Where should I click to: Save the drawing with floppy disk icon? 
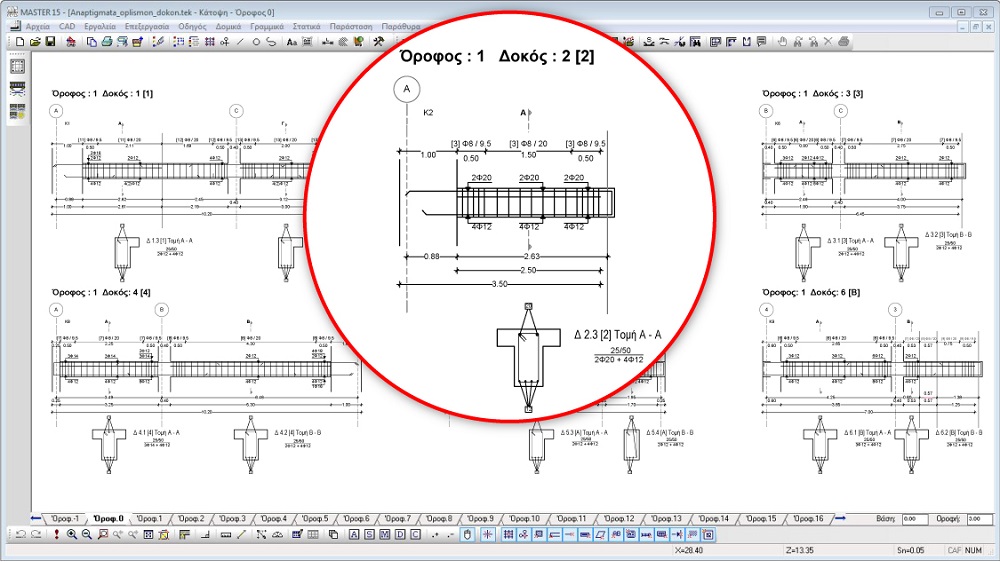pos(49,42)
